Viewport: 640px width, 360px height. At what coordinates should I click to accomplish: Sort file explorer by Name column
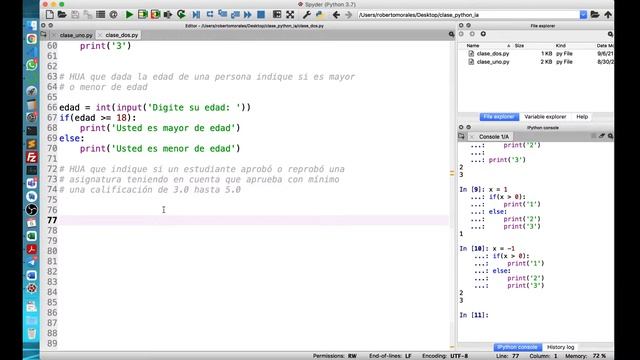473,46
